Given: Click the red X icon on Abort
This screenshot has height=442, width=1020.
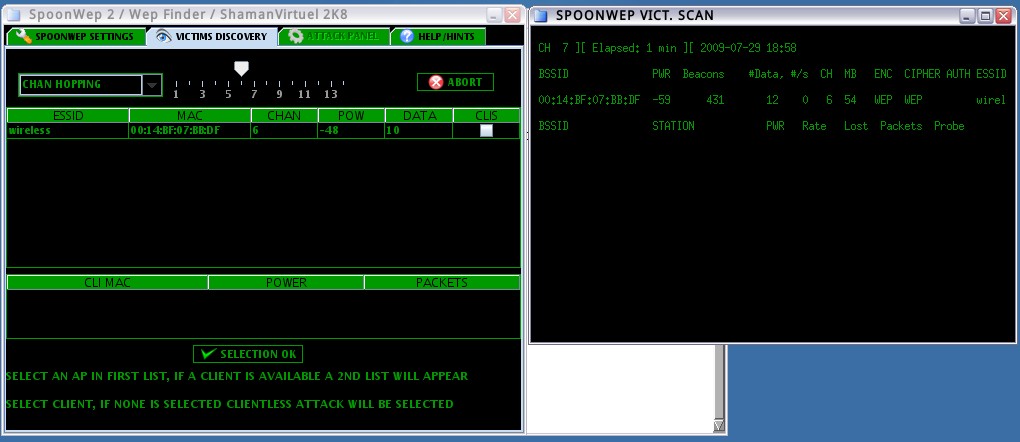Looking at the screenshot, I should click(x=436, y=82).
